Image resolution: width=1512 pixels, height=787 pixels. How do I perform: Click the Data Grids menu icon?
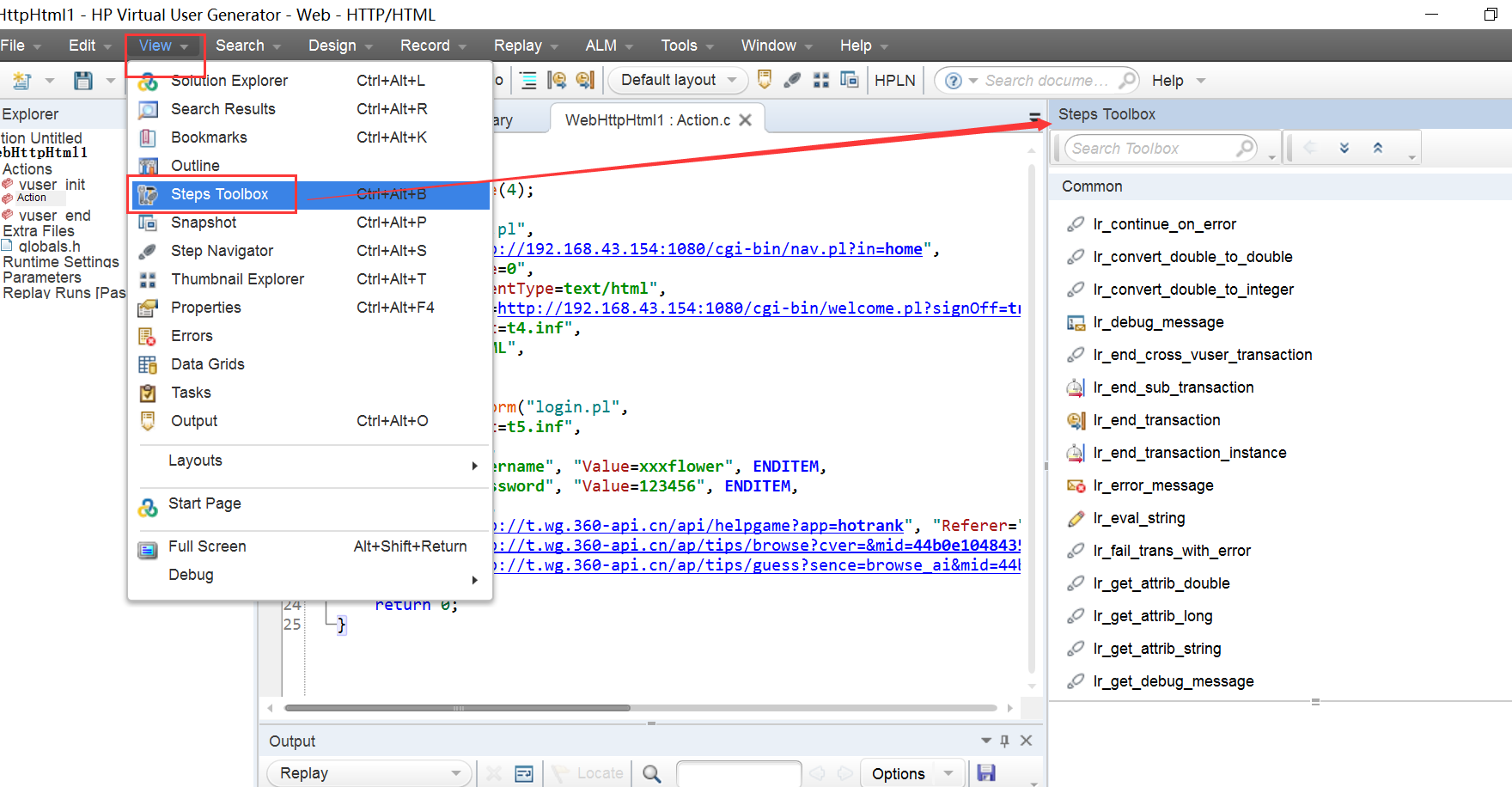(148, 364)
